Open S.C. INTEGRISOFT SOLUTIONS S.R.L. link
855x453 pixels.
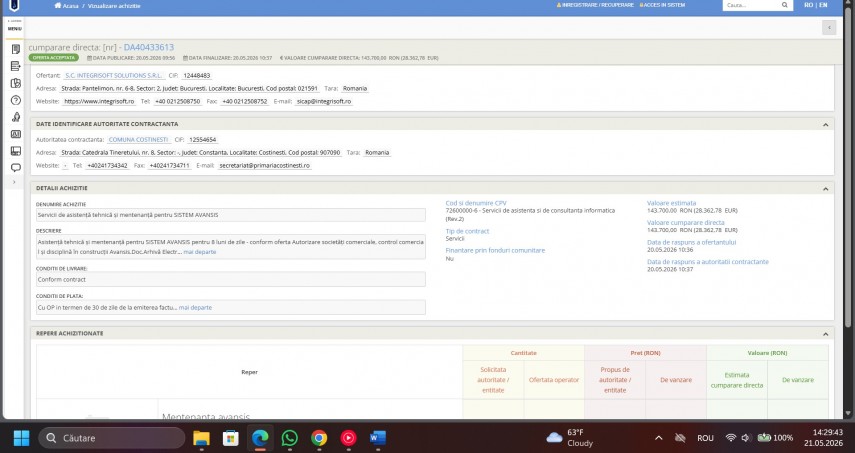coord(113,76)
